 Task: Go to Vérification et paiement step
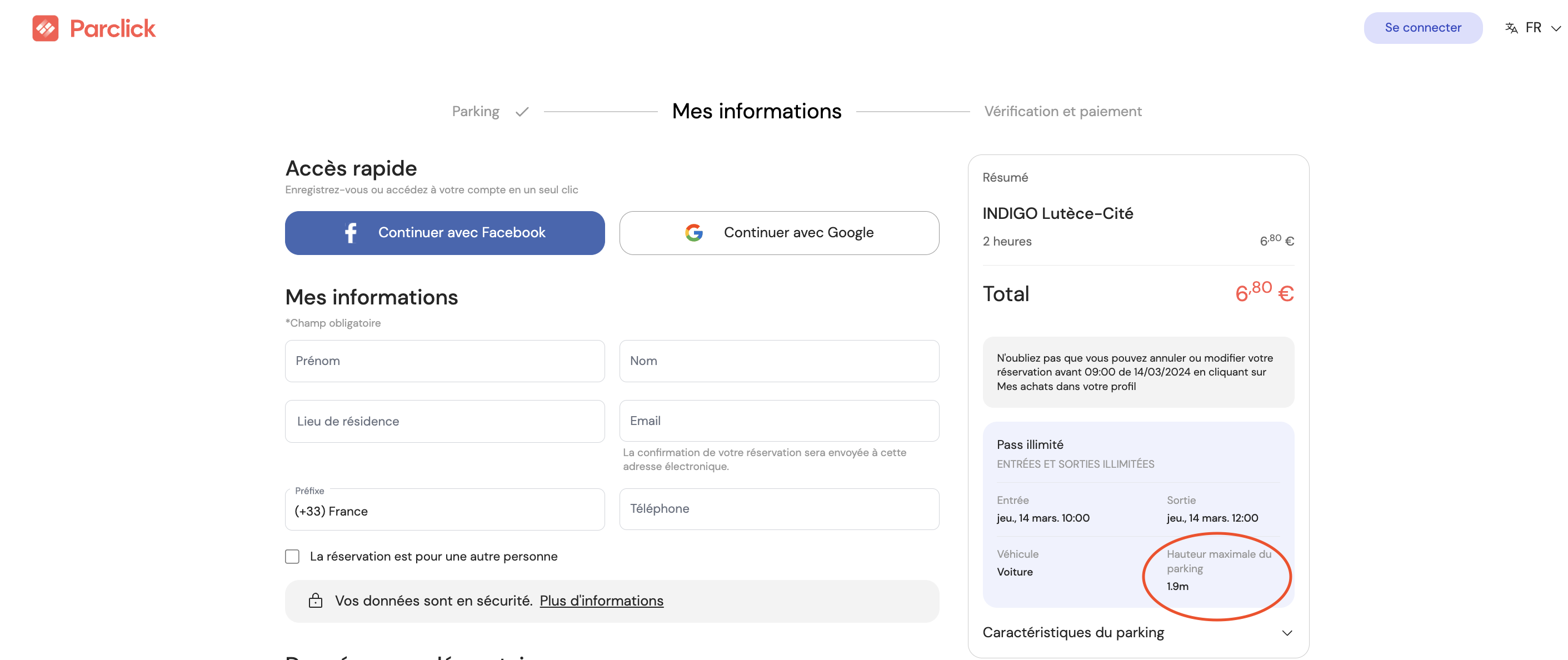(1062, 112)
